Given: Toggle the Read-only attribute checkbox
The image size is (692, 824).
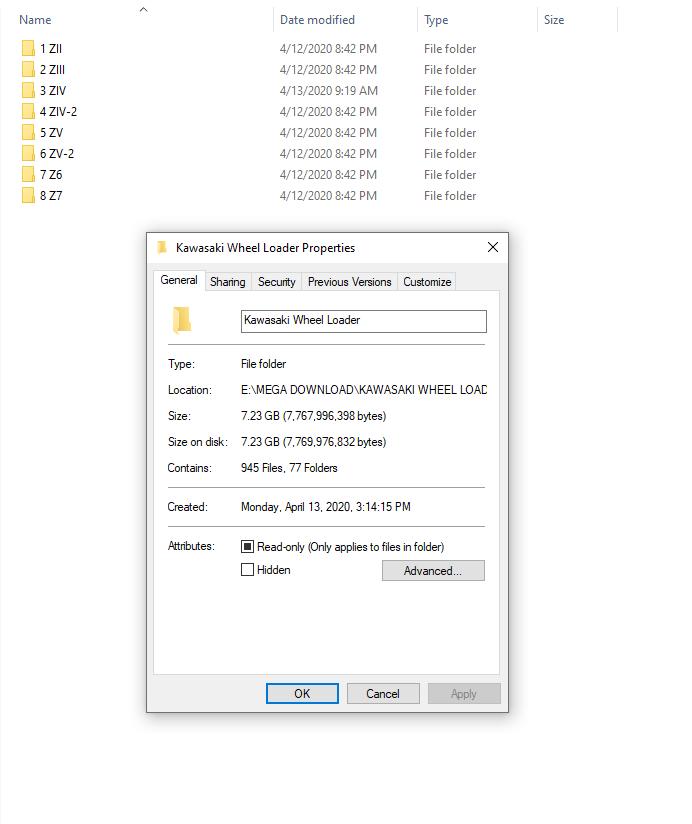Looking at the screenshot, I should (x=247, y=547).
